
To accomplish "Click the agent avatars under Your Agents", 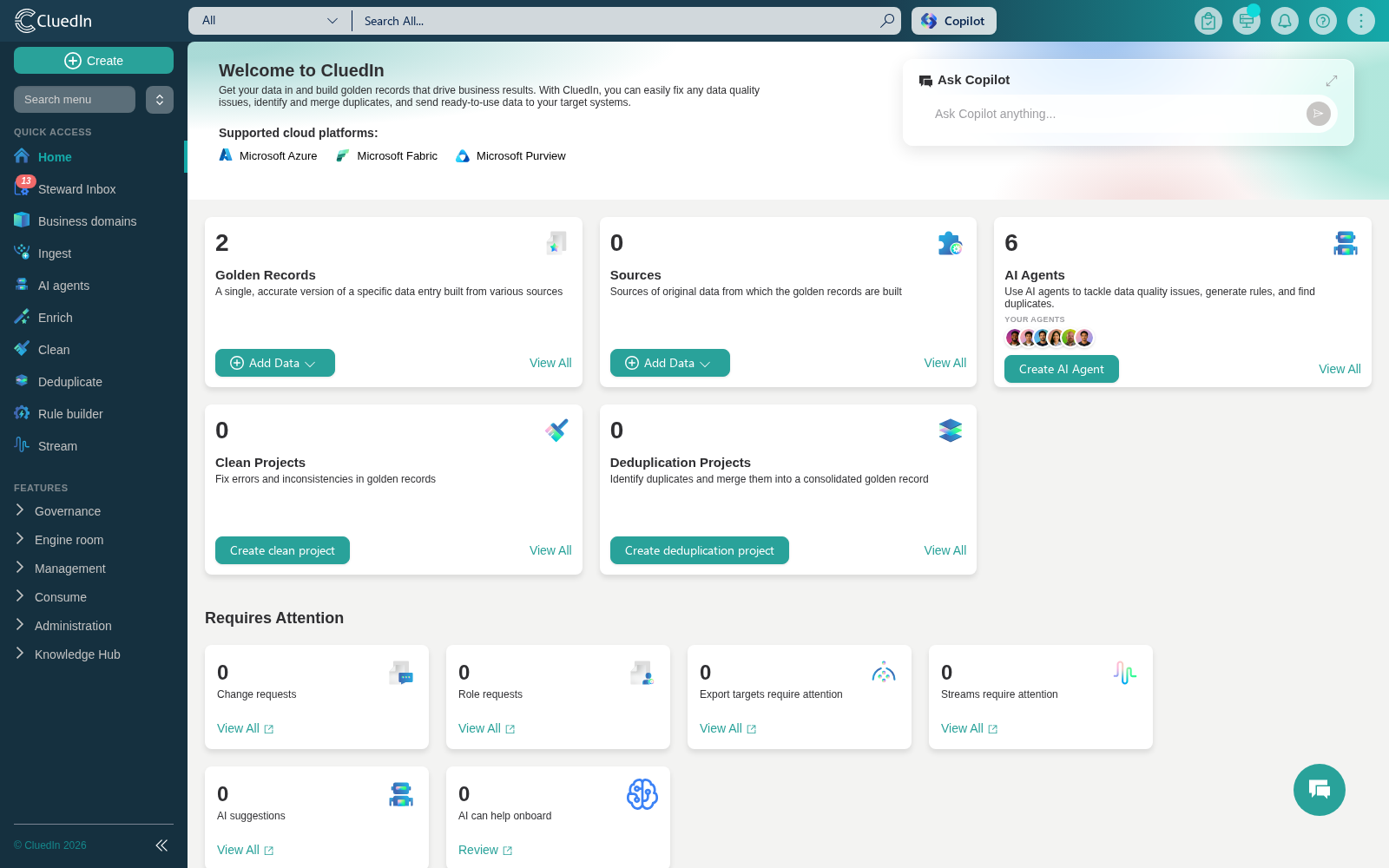I will tap(1050, 338).
